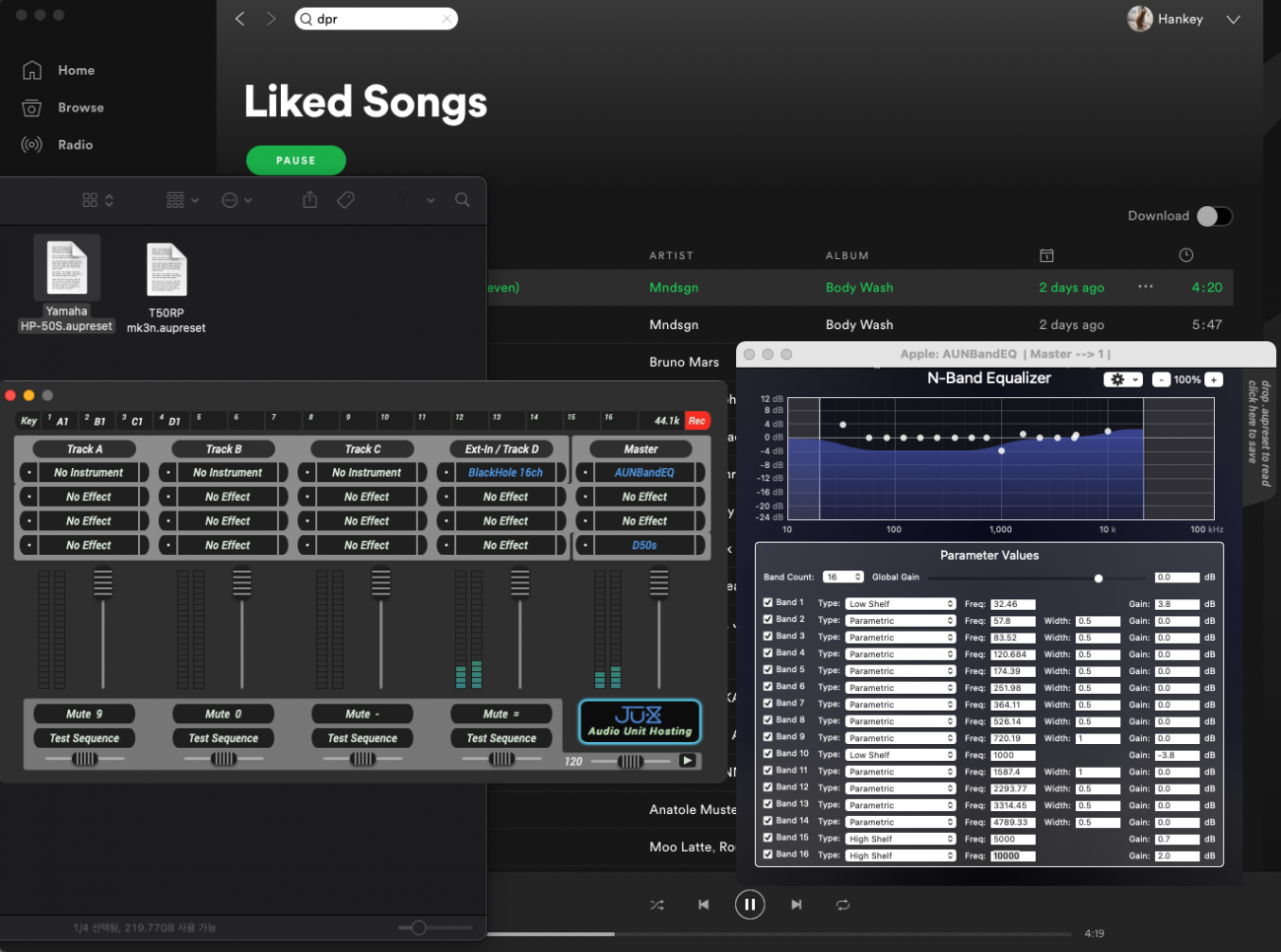
Task: Open Master header menu
Action: (x=640, y=448)
